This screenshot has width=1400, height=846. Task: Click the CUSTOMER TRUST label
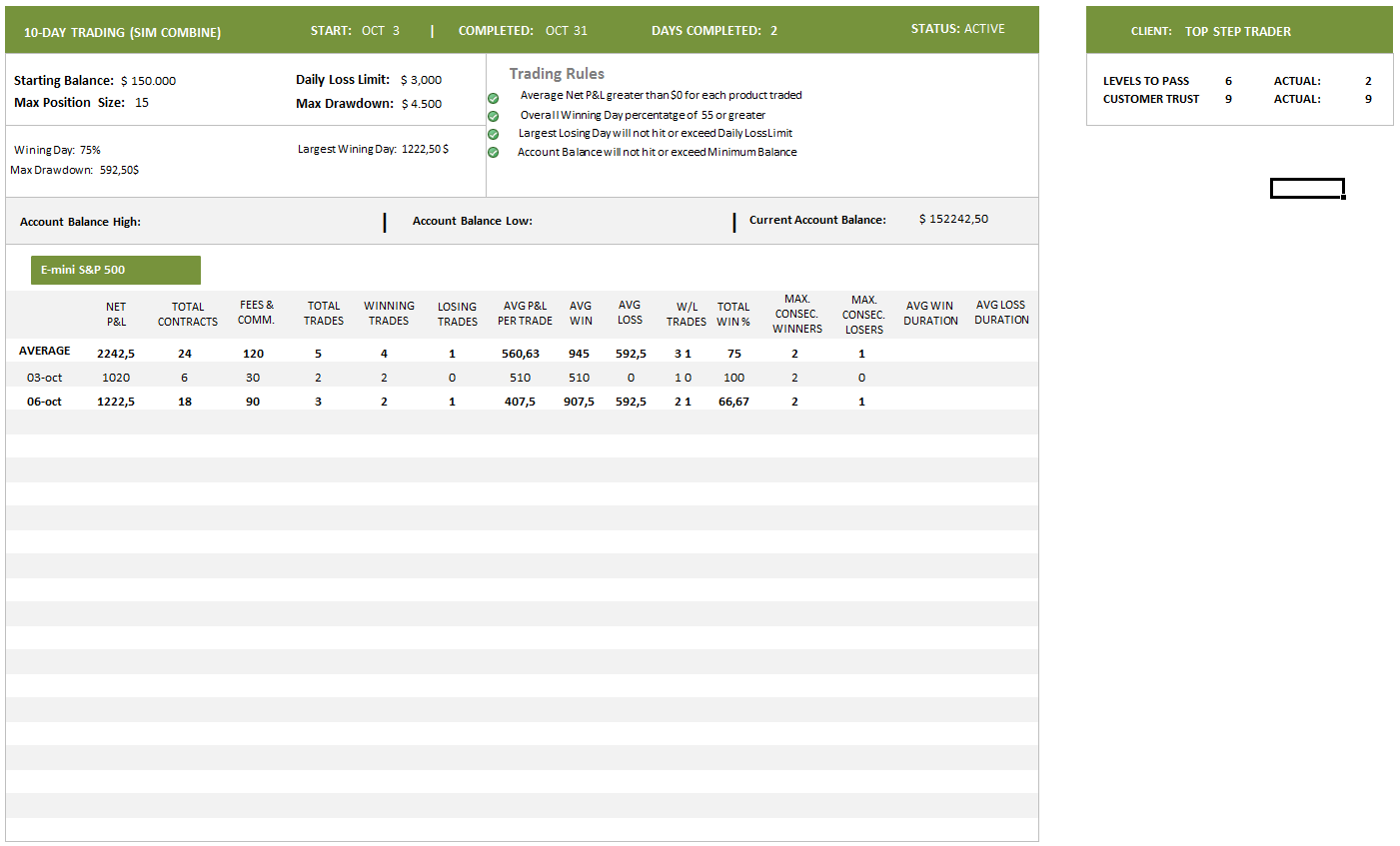coord(1151,99)
